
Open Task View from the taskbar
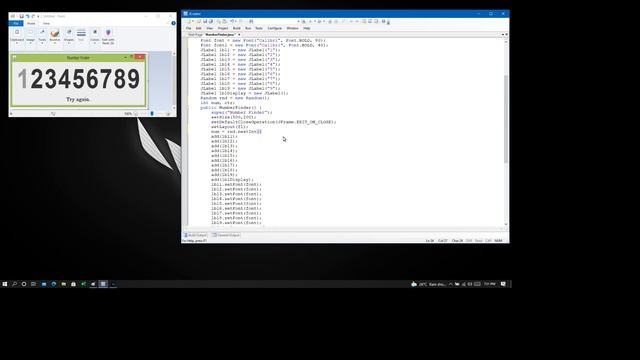(x=33, y=284)
